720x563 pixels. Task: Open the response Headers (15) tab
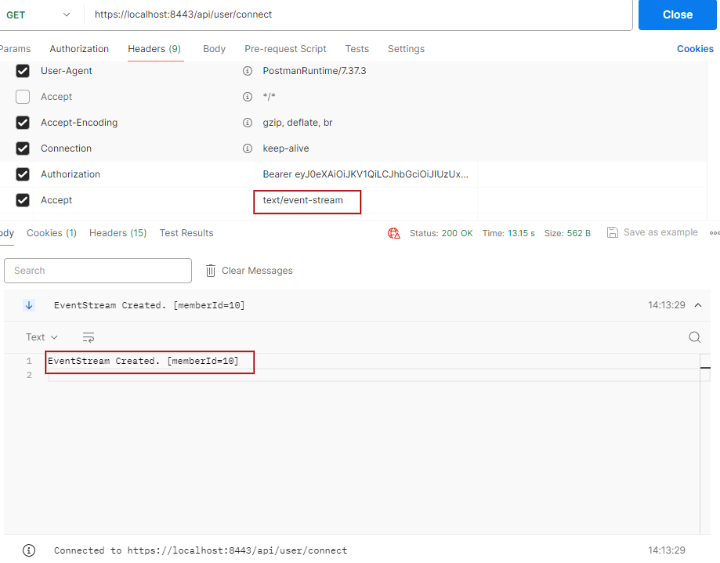118,233
